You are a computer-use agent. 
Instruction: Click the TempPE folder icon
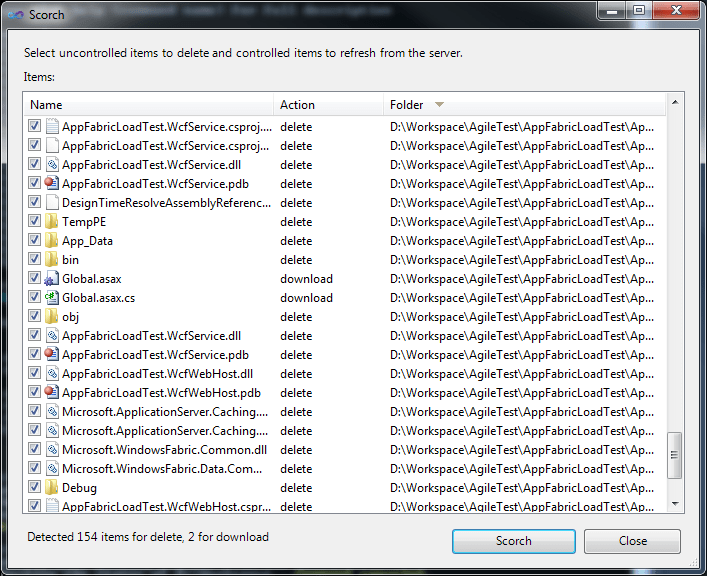click(x=52, y=222)
